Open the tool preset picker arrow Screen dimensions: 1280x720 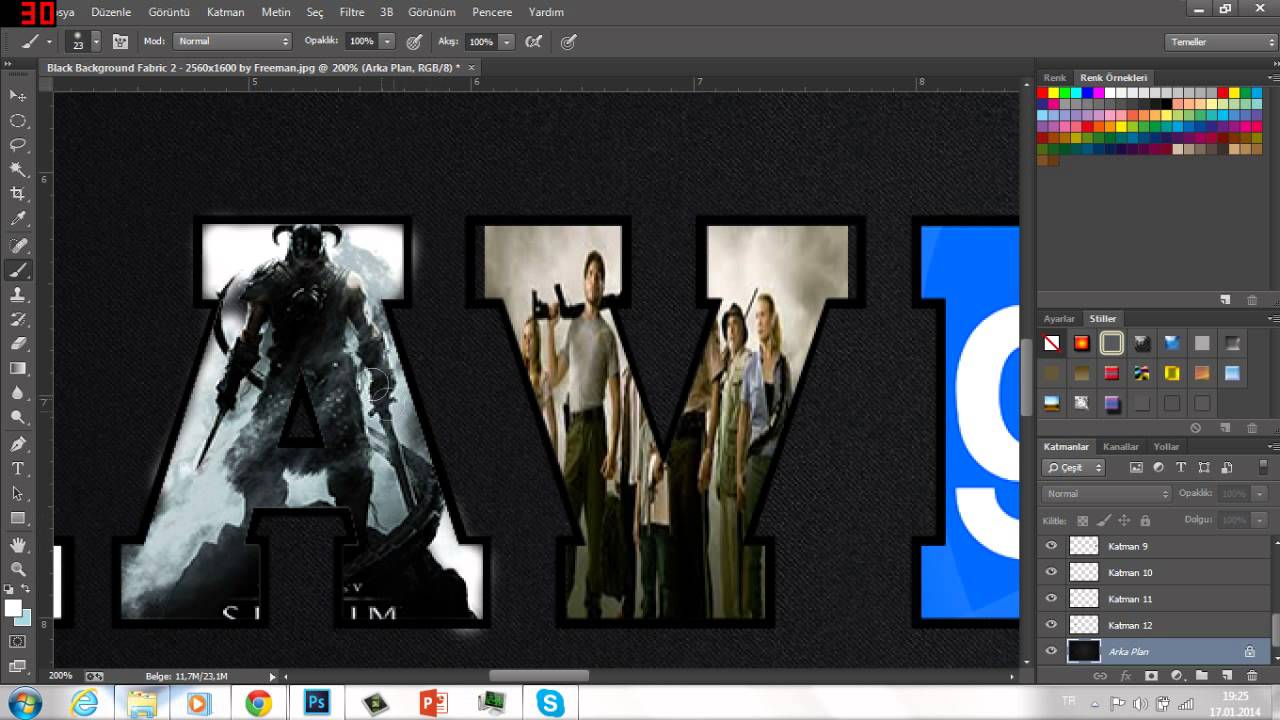[49, 42]
